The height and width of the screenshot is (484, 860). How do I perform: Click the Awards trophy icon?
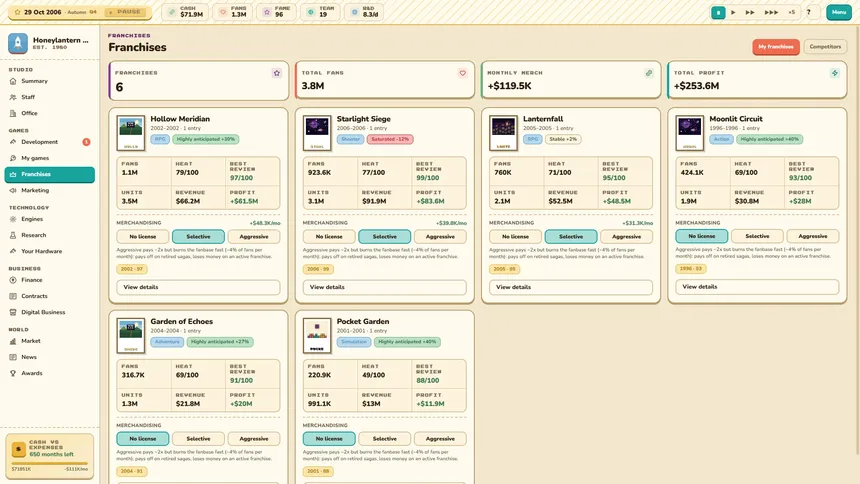pyautogui.click(x=13, y=373)
